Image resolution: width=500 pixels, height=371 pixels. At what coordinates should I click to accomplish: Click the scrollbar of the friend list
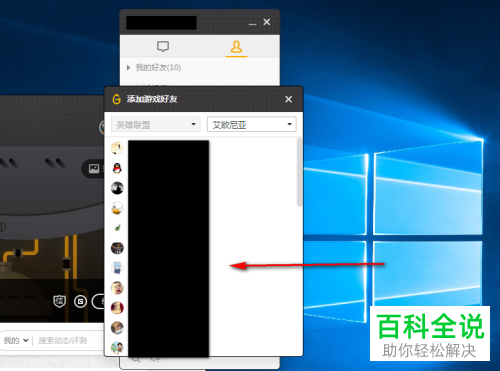tap(299, 173)
